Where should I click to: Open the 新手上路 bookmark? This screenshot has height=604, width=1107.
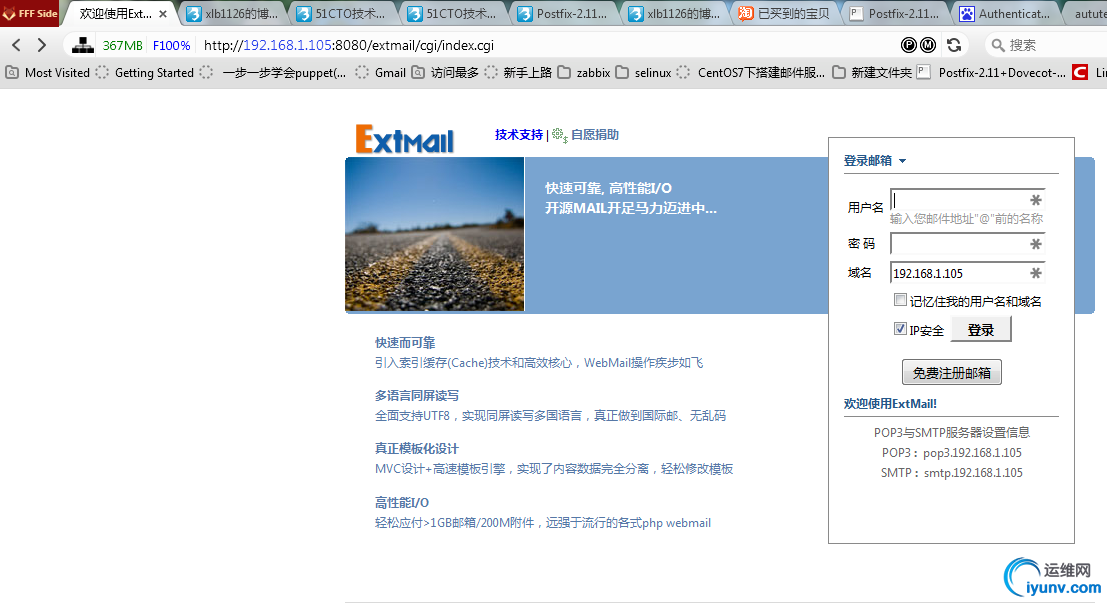coord(518,73)
